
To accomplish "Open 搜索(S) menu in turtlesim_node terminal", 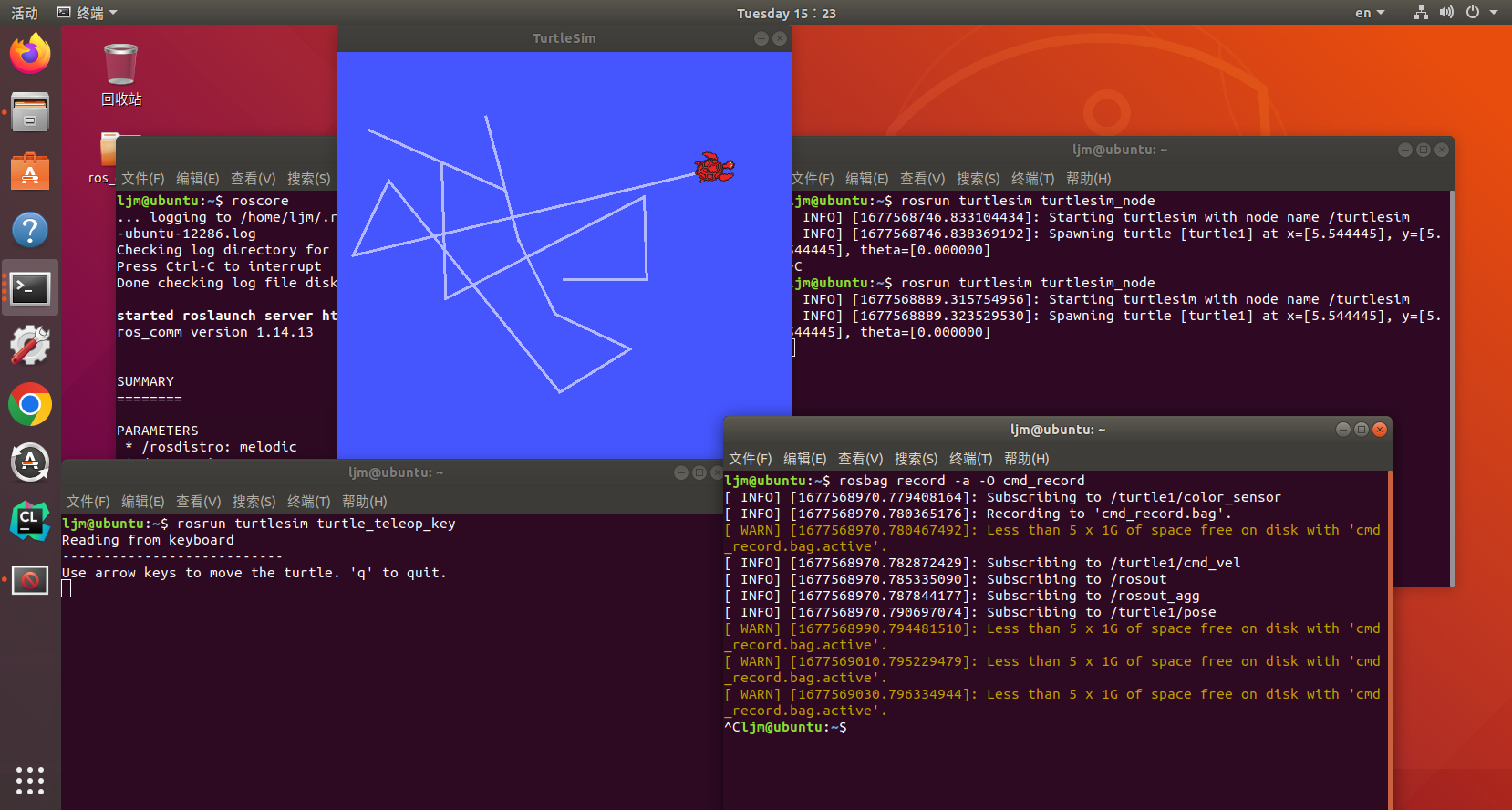I will point(979,179).
